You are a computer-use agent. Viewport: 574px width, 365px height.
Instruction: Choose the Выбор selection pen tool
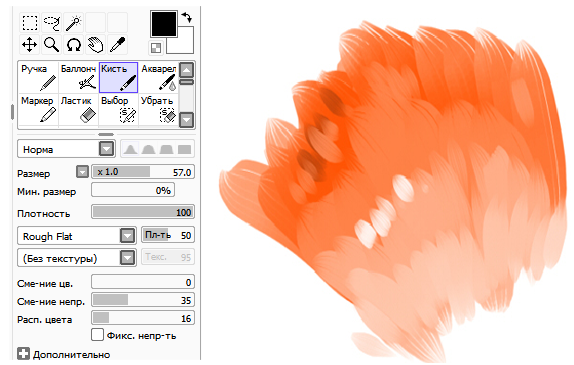click(x=118, y=109)
